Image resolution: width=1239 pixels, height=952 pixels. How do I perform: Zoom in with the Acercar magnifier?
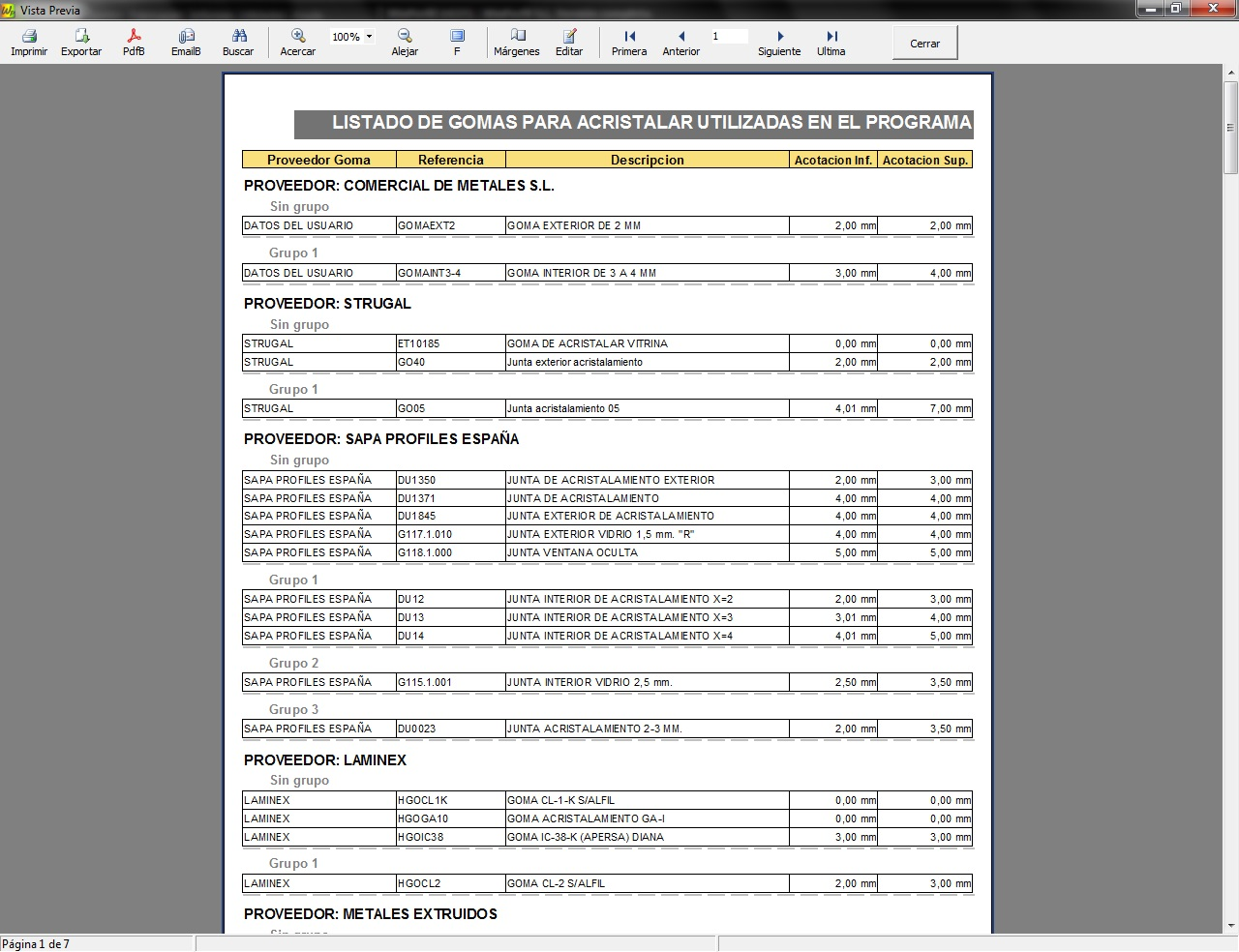tap(298, 36)
